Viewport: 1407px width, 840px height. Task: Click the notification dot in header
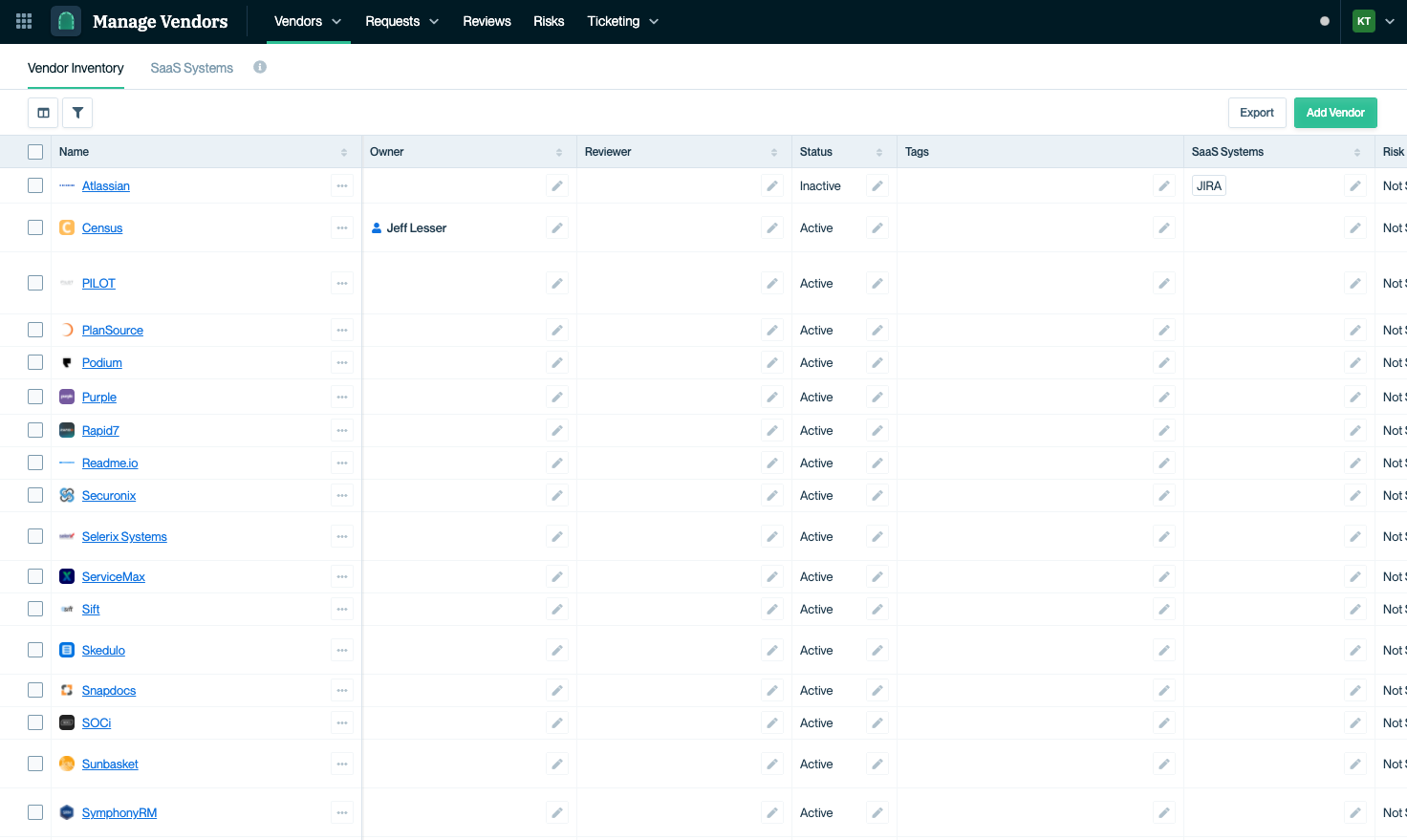coord(1325,21)
